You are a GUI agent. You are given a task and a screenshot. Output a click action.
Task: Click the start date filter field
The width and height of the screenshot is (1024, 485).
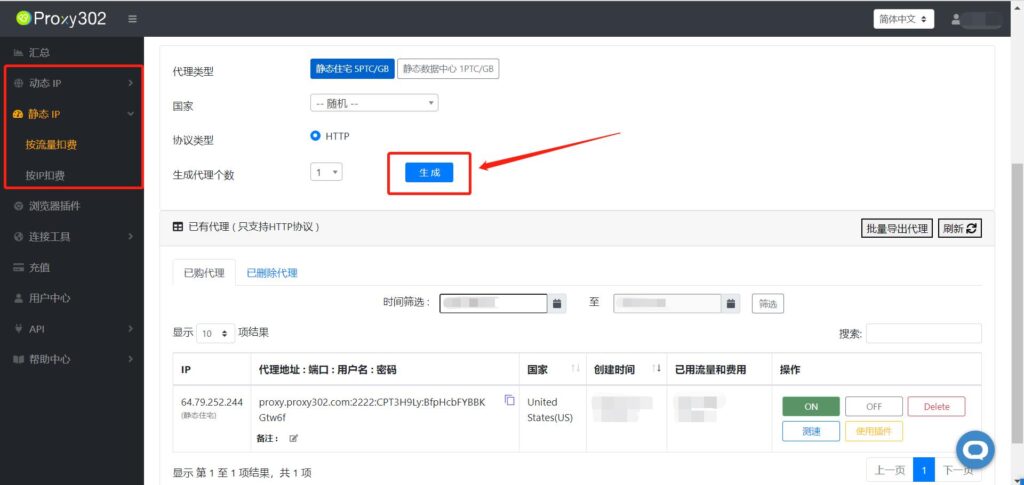point(493,303)
